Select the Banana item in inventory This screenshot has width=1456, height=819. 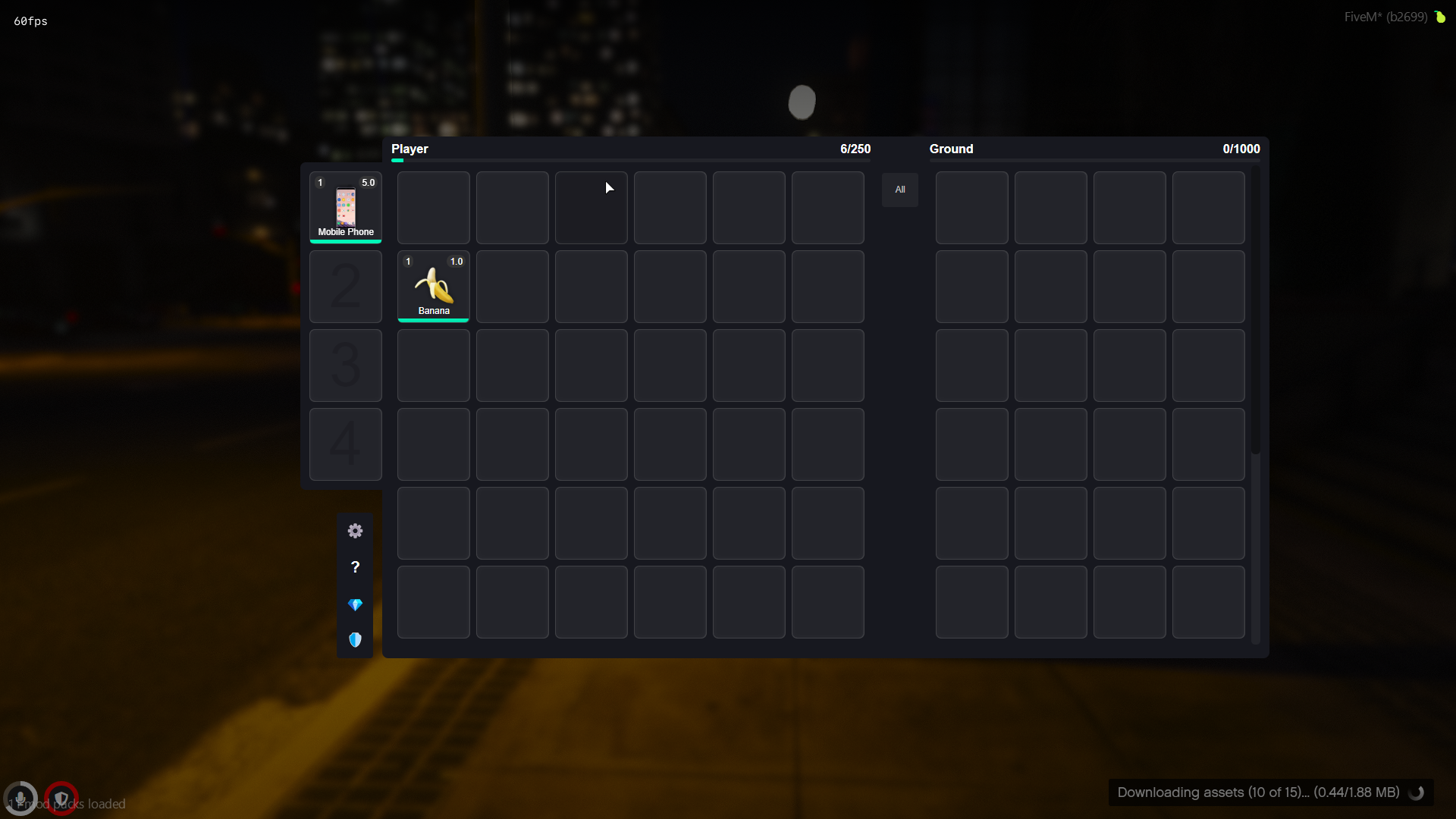coord(434,286)
